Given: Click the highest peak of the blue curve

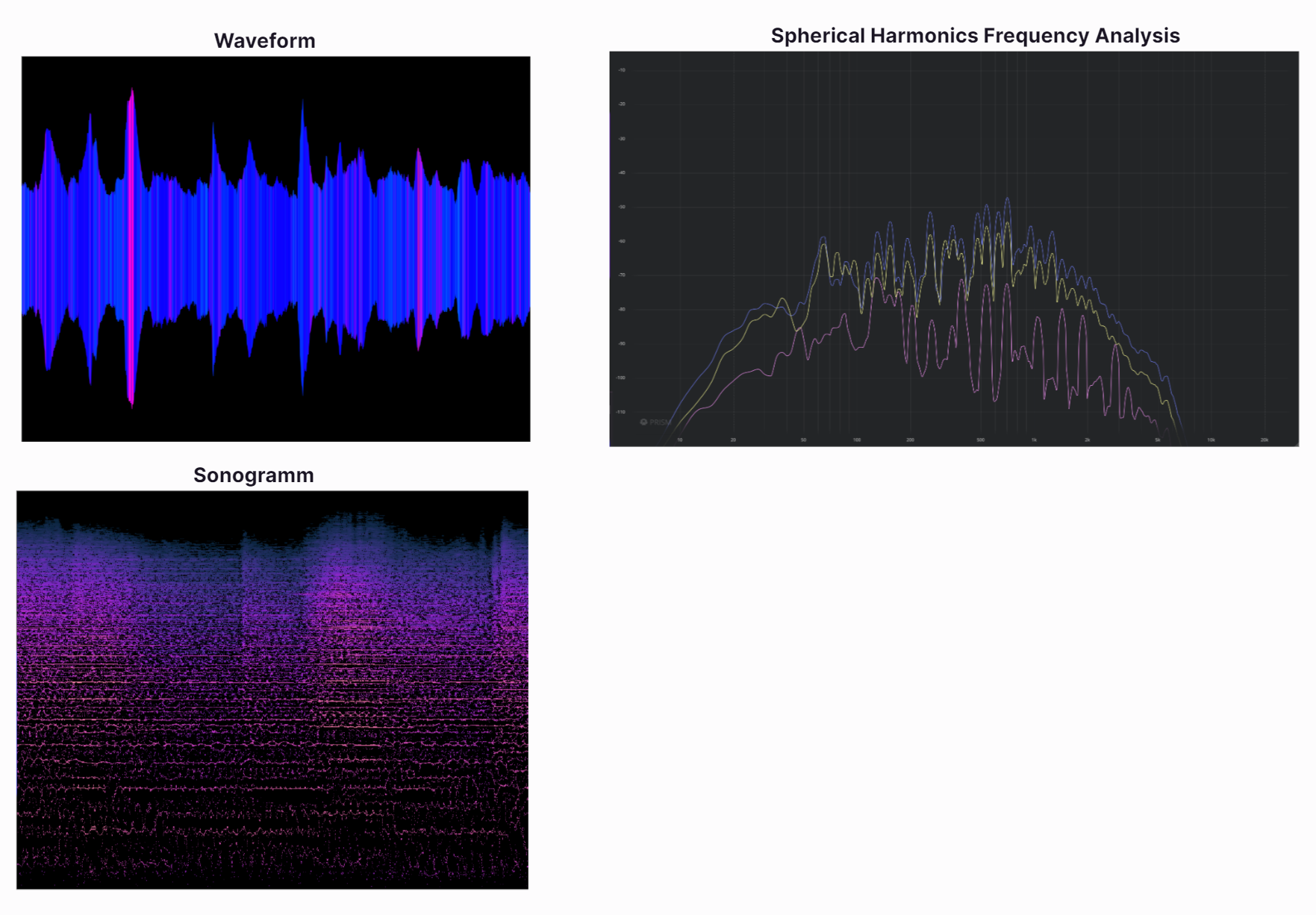Looking at the screenshot, I should tap(1007, 200).
